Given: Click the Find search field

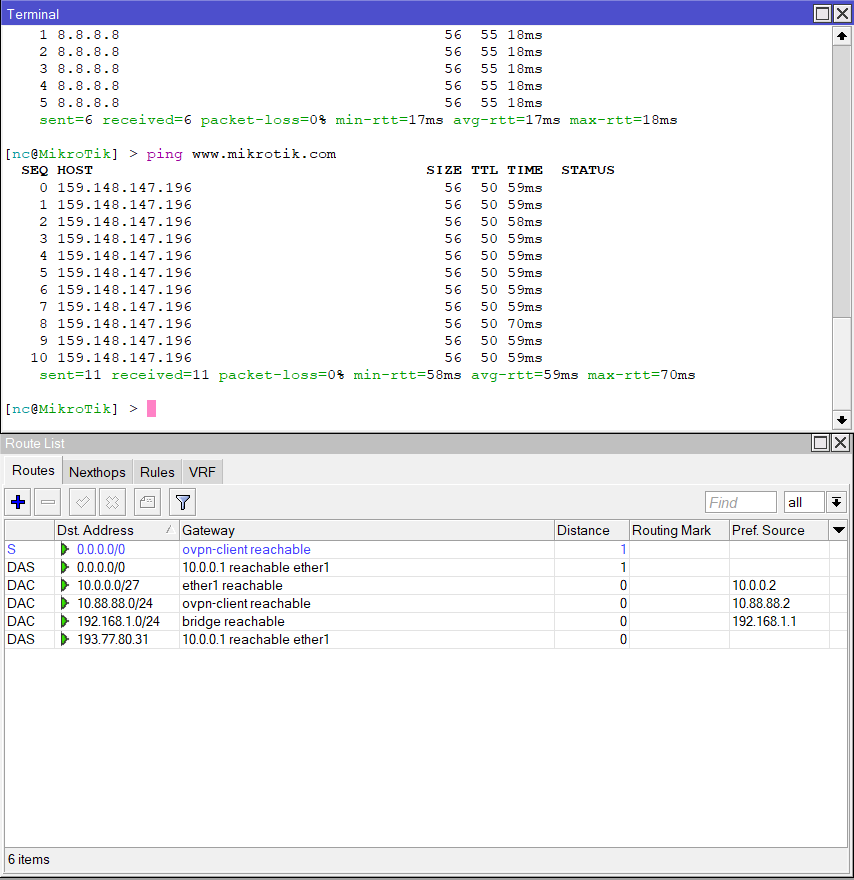Looking at the screenshot, I should tap(740, 502).
